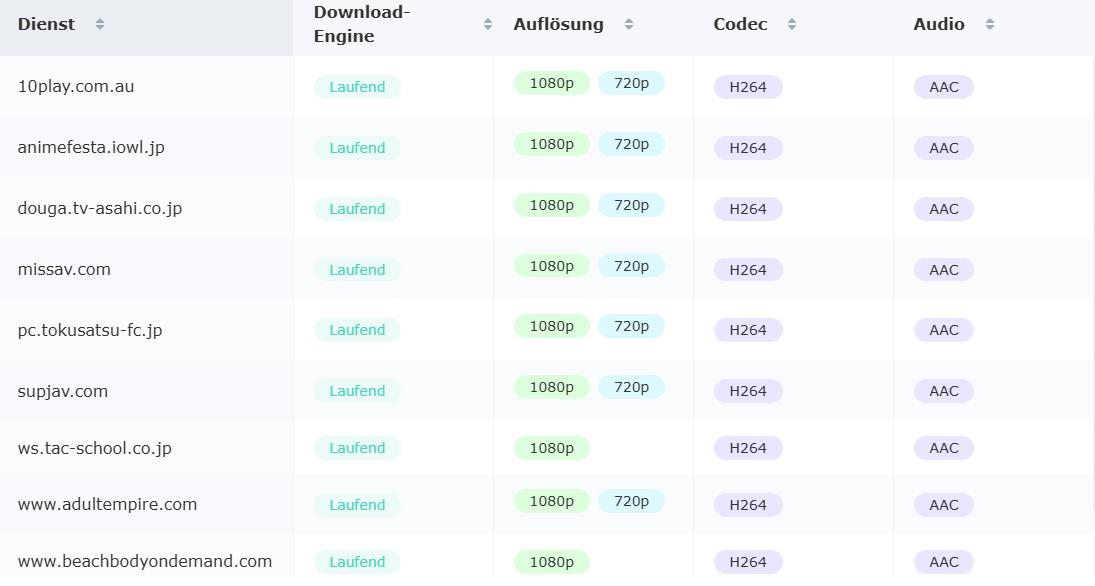Click the Laufend badge for ws.tac-school.co.jp

357,448
